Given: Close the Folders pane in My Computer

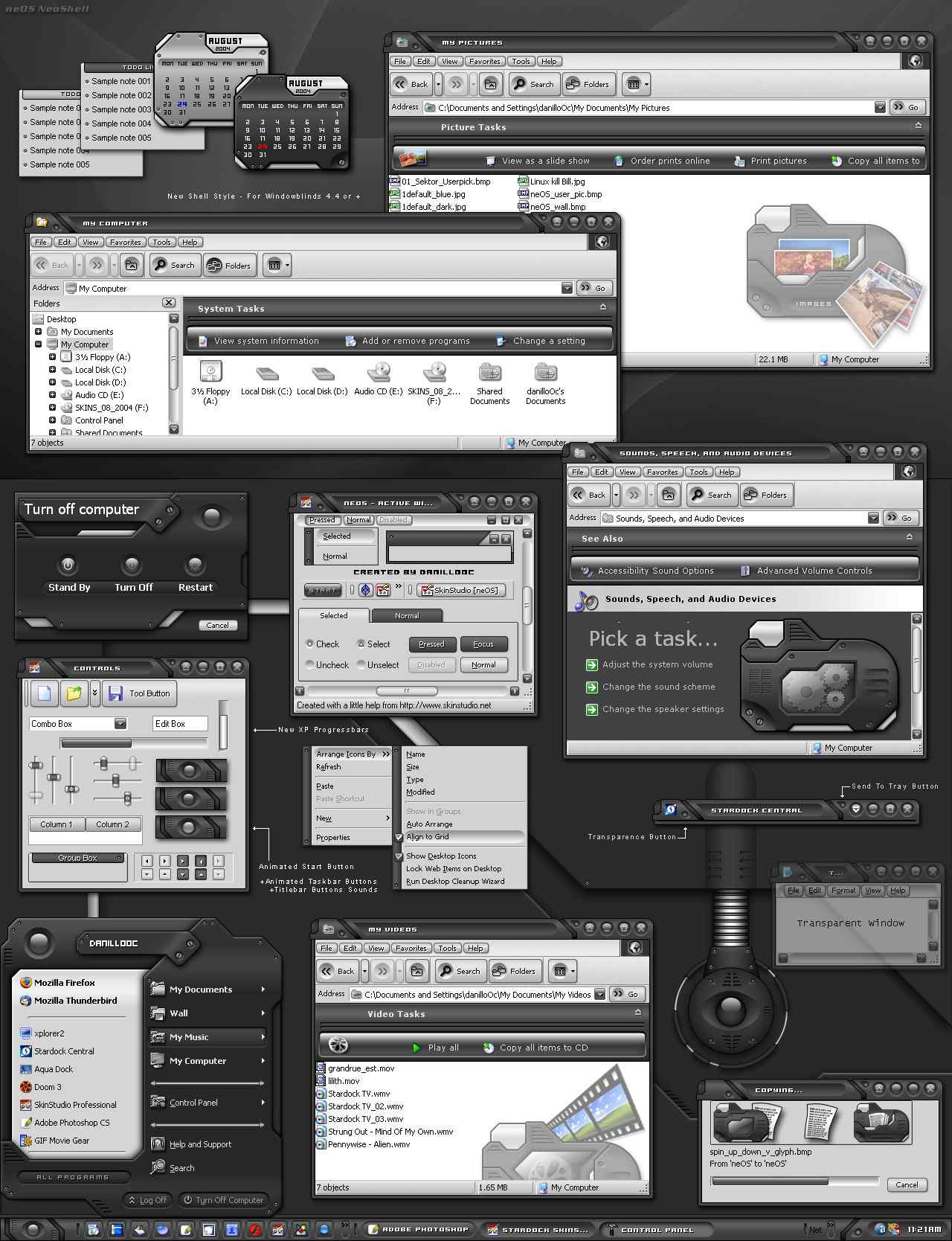Looking at the screenshot, I should point(169,302).
